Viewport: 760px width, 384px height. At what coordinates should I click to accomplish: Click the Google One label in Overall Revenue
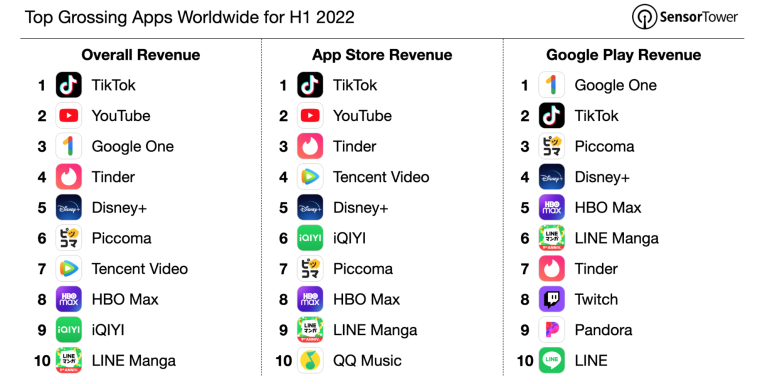[132, 146]
